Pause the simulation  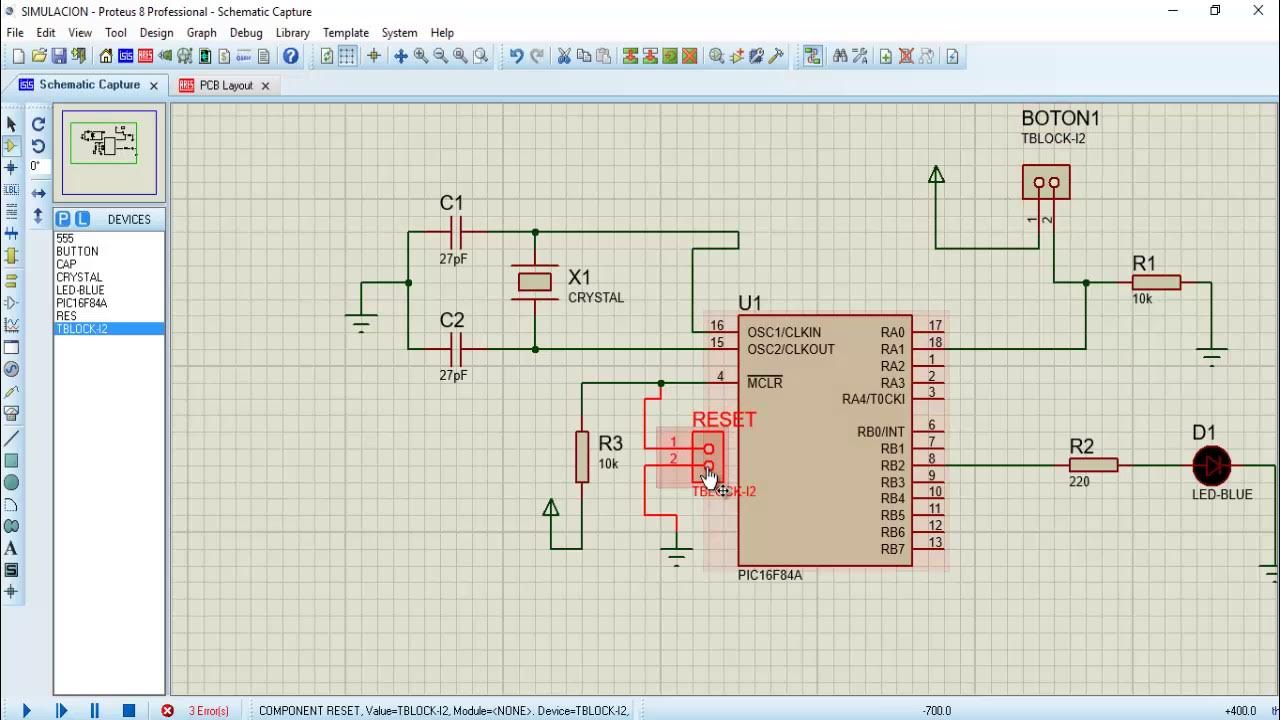click(95, 710)
